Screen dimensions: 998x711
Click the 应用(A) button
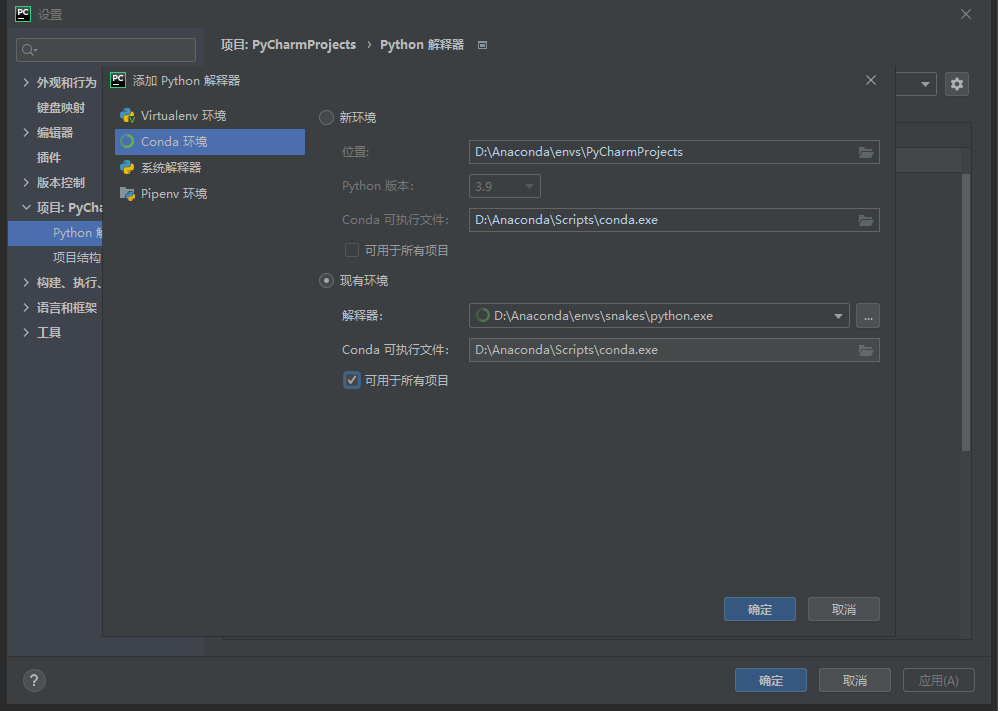938,680
